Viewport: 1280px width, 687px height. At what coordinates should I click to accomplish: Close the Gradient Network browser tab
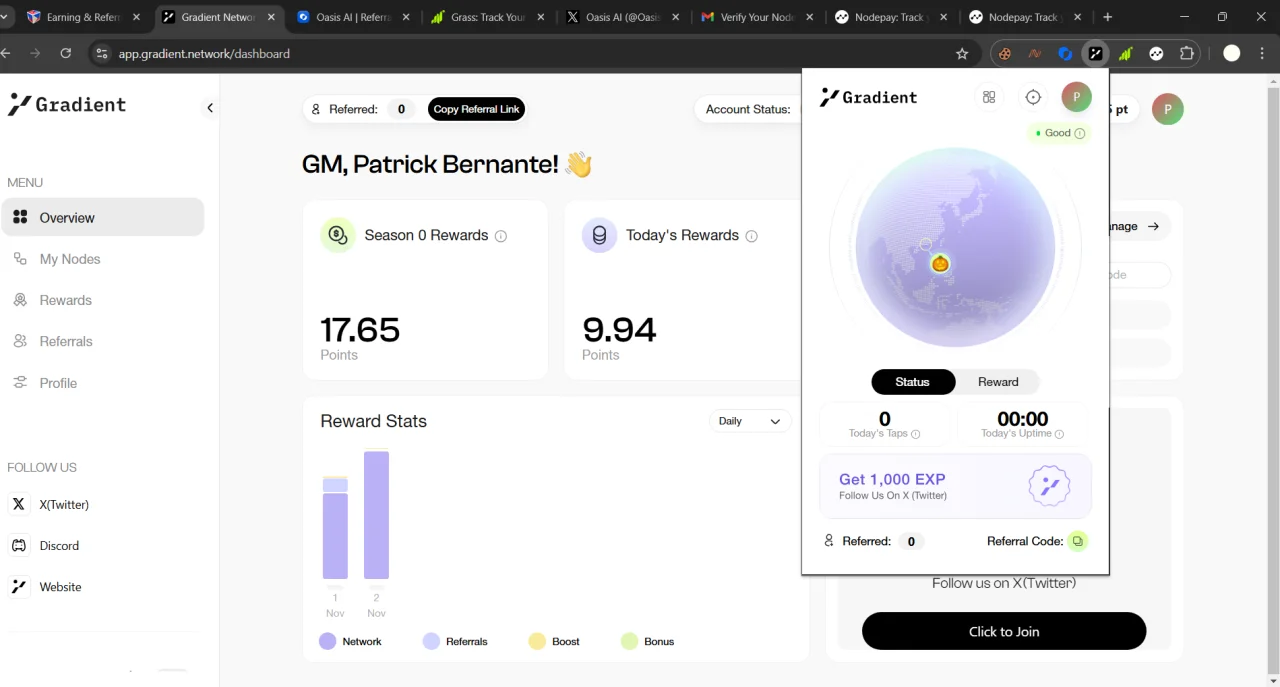pyautogui.click(x=271, y=17)
